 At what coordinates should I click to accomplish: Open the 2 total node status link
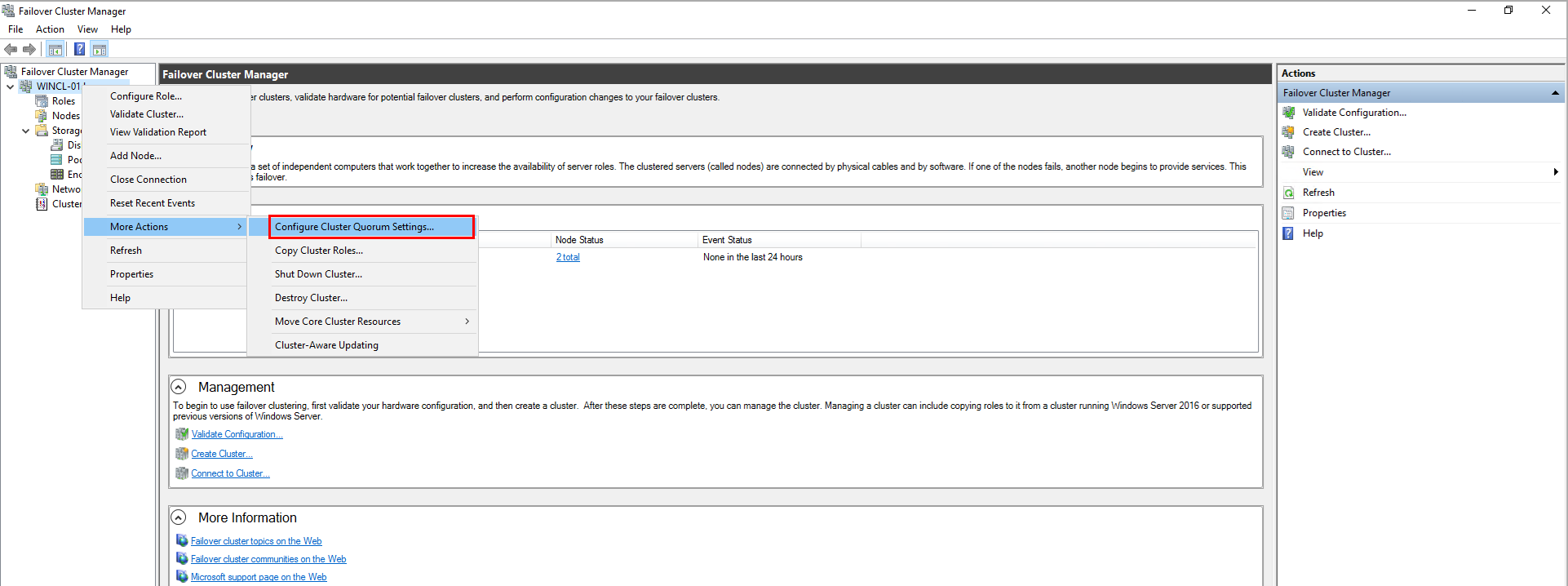coord(568,257)
